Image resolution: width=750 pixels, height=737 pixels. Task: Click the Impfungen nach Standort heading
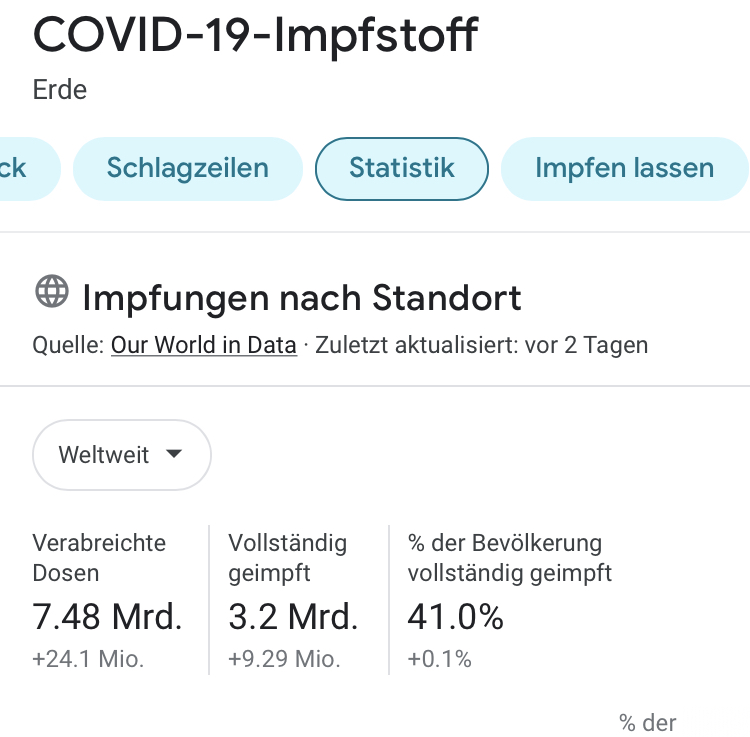302,298
